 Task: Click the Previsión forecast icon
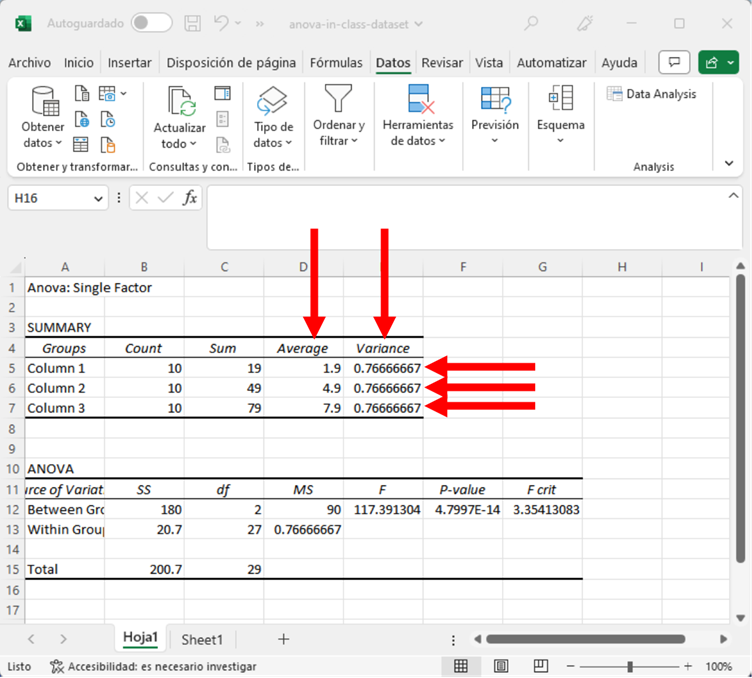pos(495,100)
